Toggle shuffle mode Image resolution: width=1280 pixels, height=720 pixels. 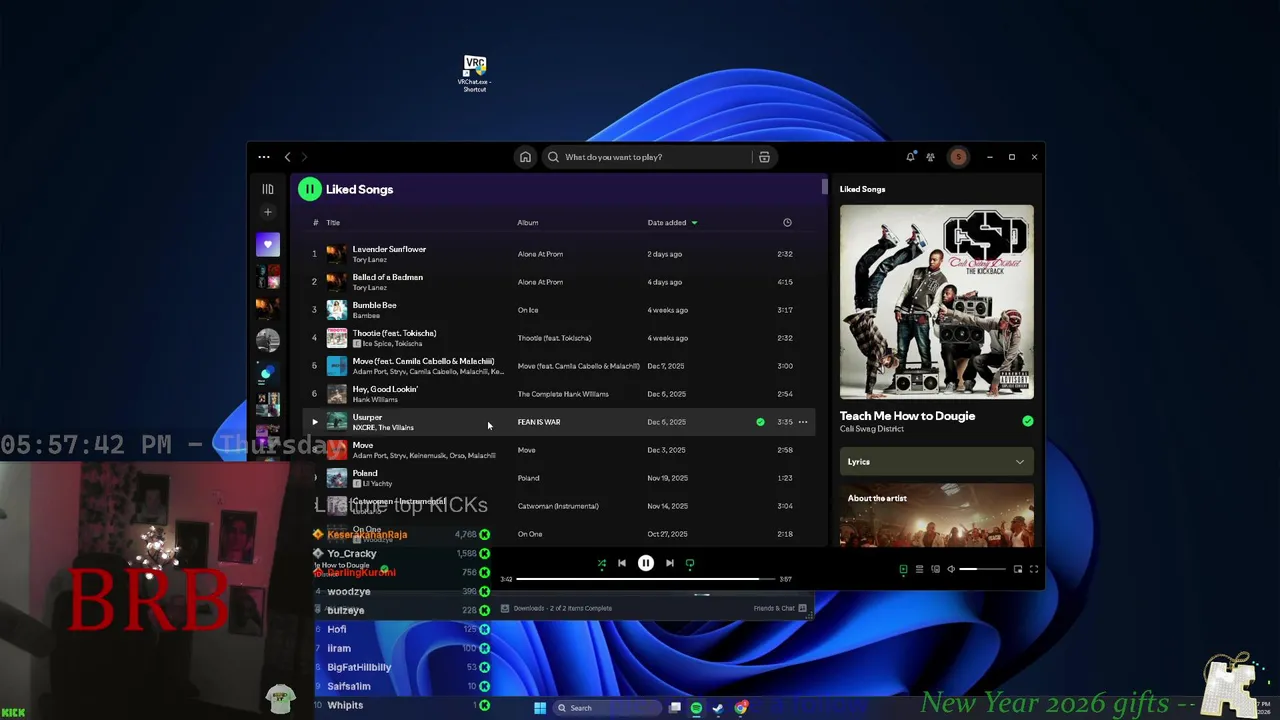point(602,564)
